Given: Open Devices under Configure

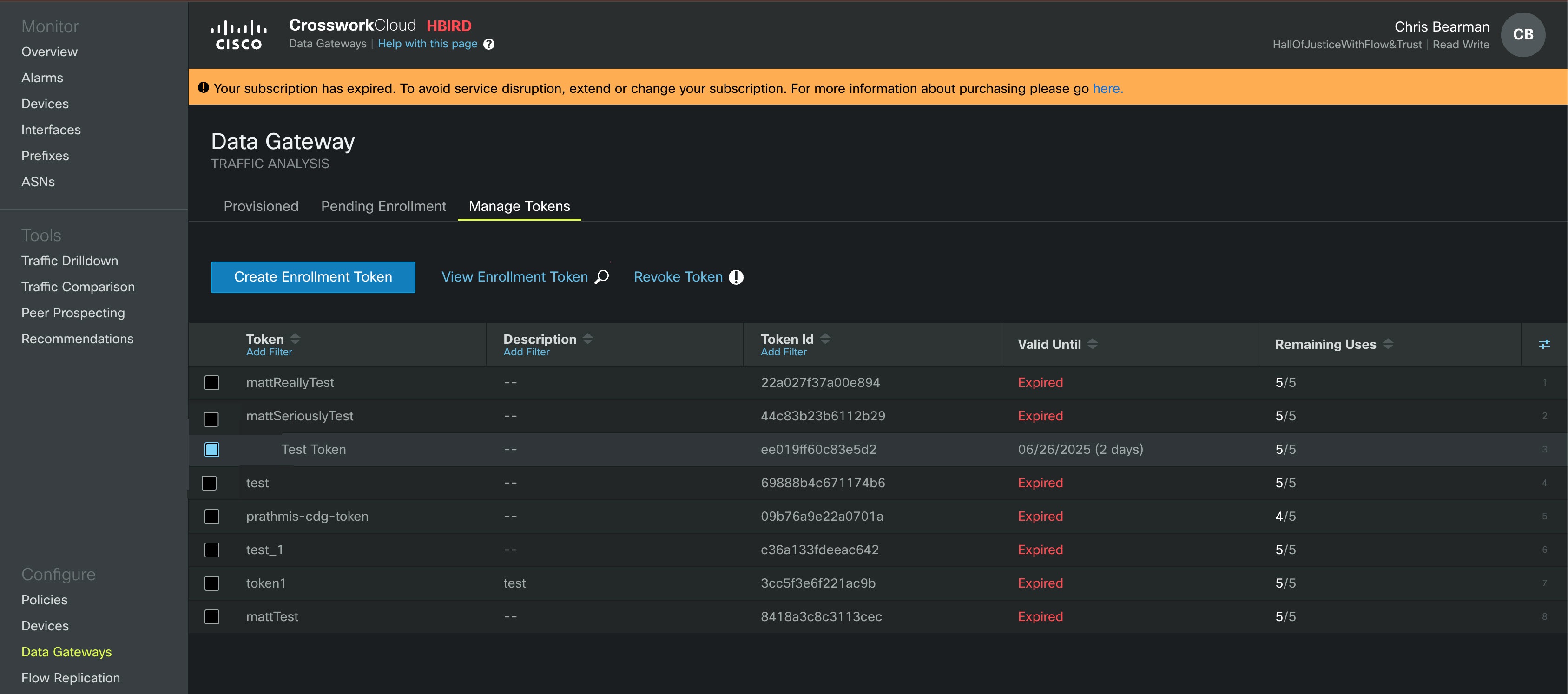Looking at the screenshot, I should click(45, 626).
